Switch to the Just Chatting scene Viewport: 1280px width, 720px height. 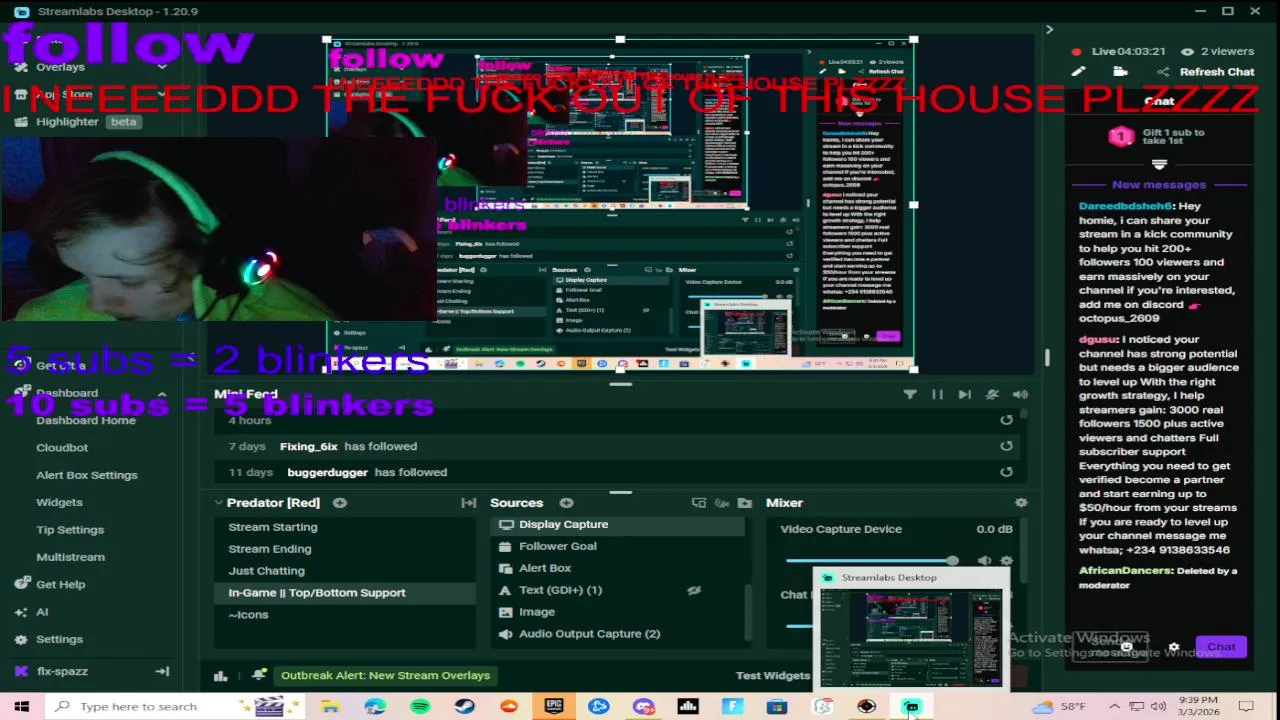(345, 571)
